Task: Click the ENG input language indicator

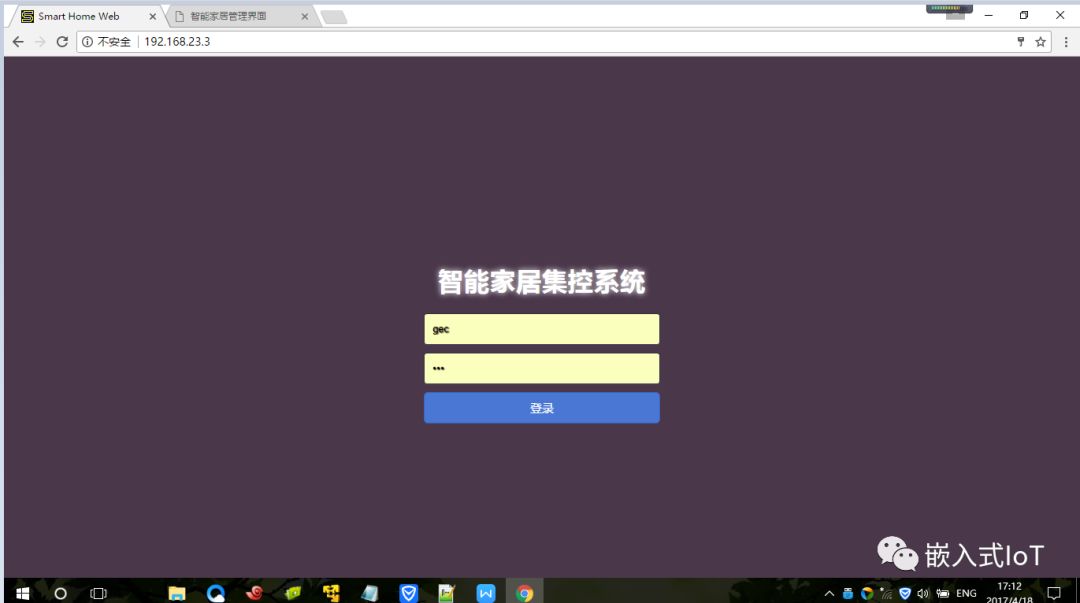Action: pos(966,593)
